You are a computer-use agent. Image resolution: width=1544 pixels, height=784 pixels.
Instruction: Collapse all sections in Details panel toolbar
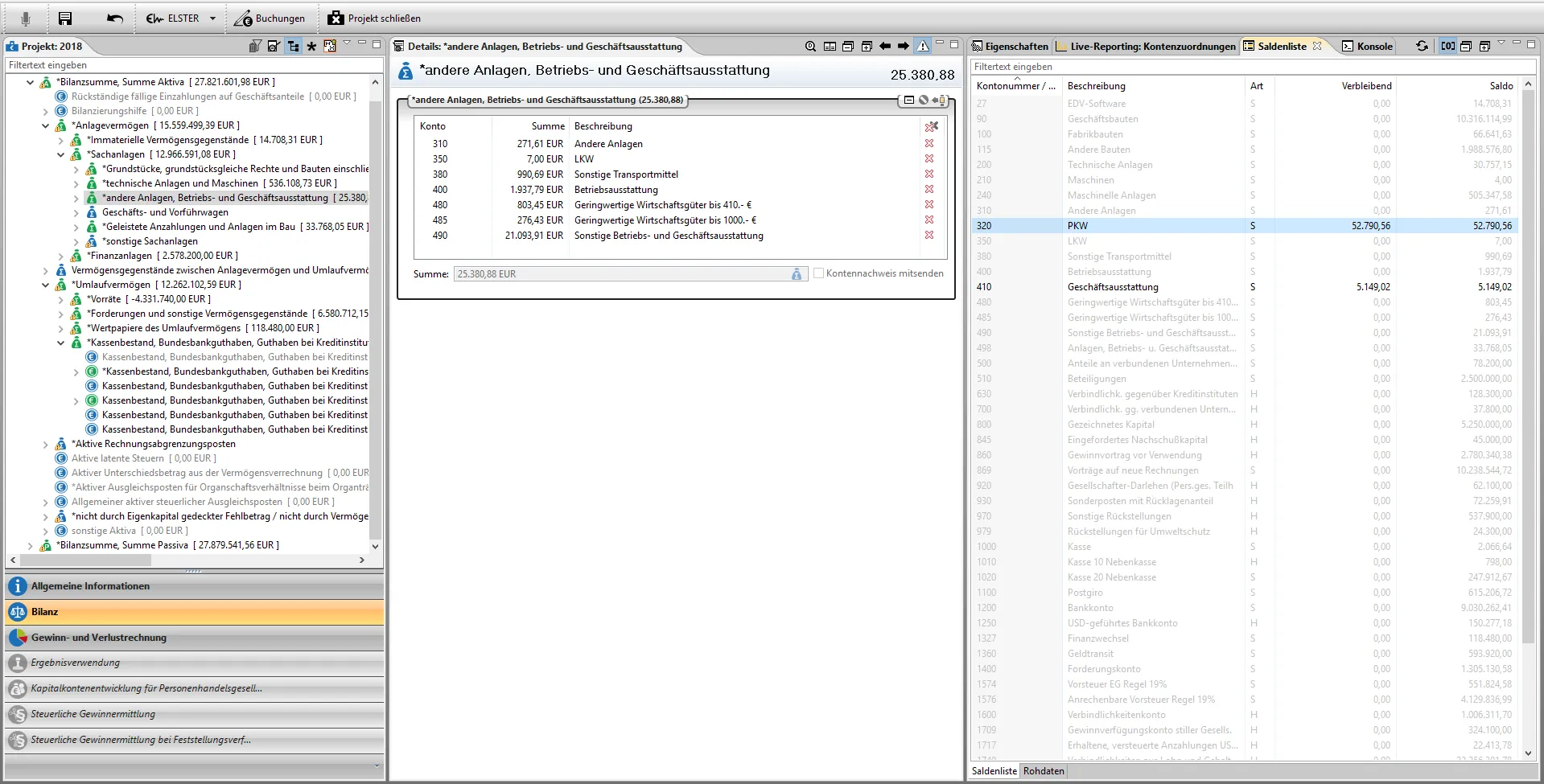tap(848, 47)
